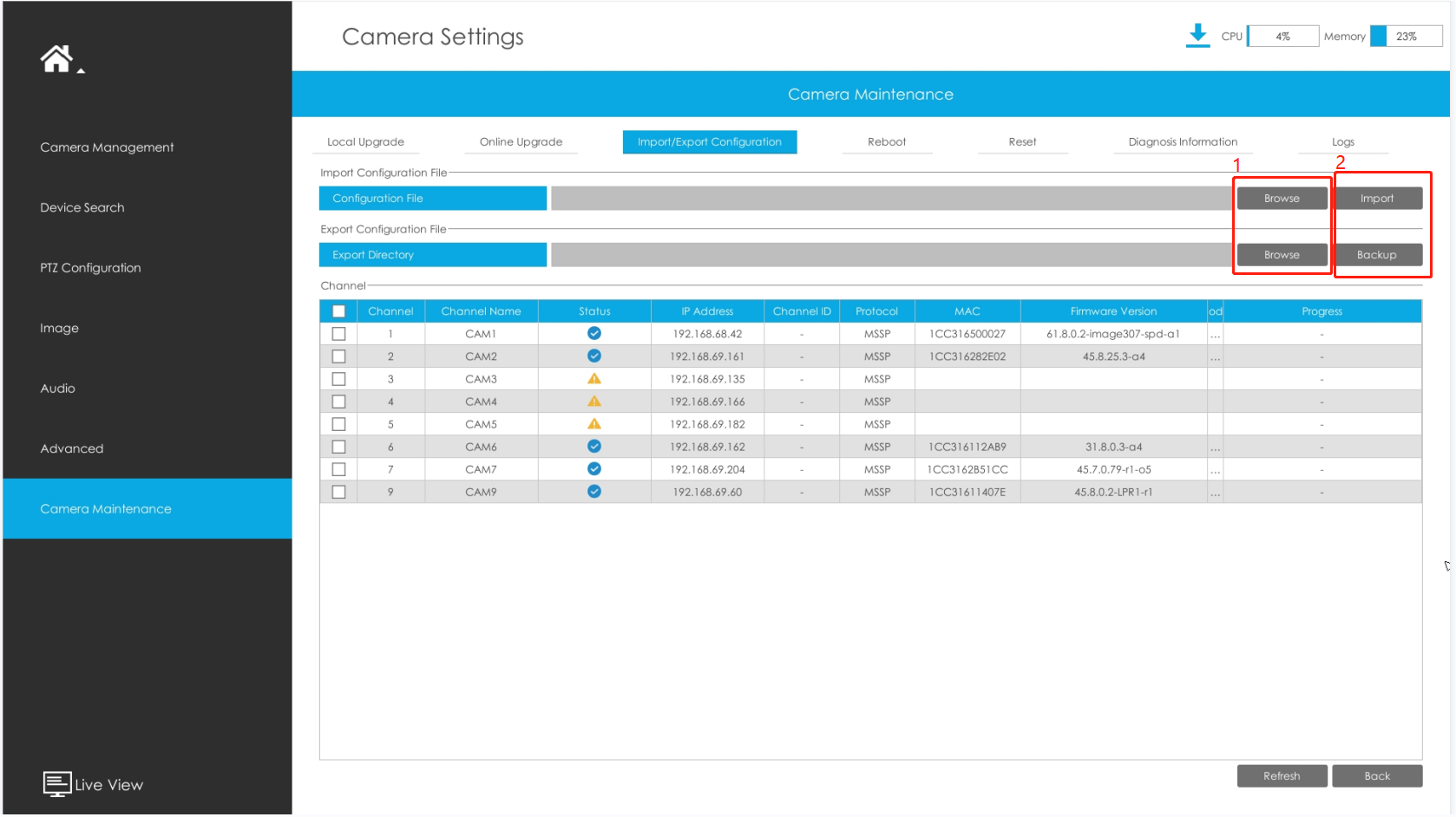Expand the small arrow beside the home icon
The image size is (1456, 817).
coord(81,71)
